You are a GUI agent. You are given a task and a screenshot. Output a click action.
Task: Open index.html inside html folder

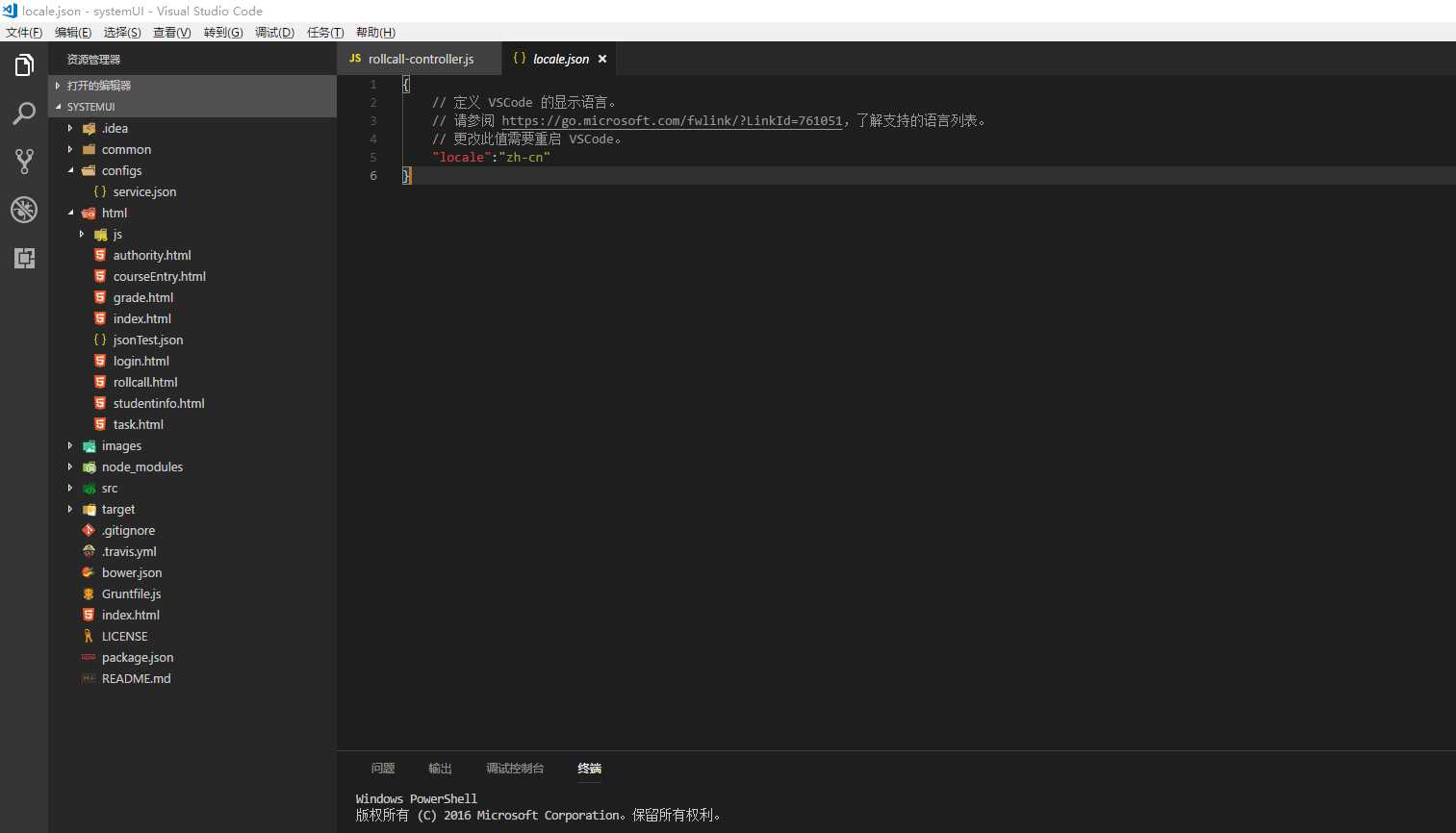141,318
